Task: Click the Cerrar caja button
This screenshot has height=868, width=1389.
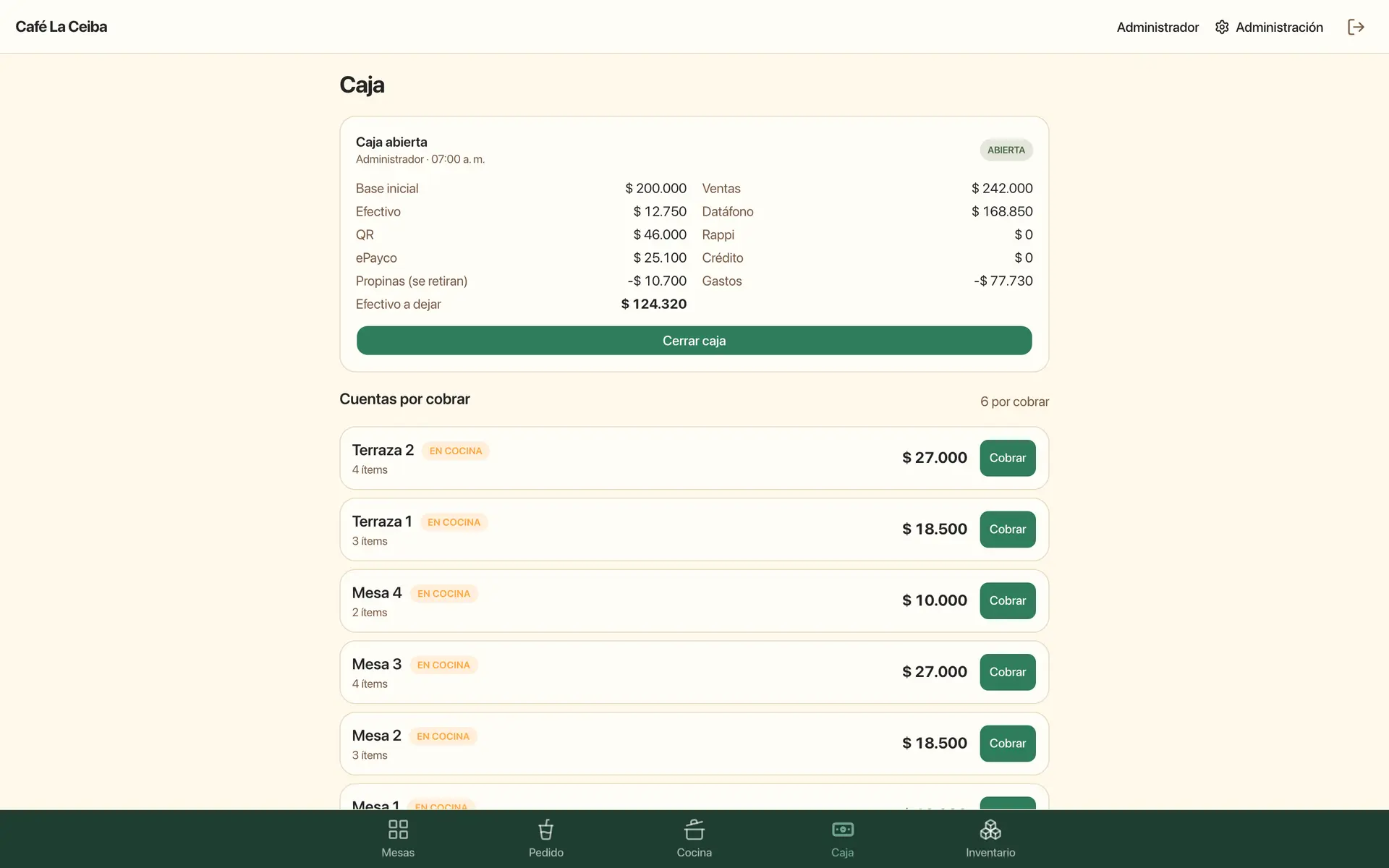Action: click(694, 341)
